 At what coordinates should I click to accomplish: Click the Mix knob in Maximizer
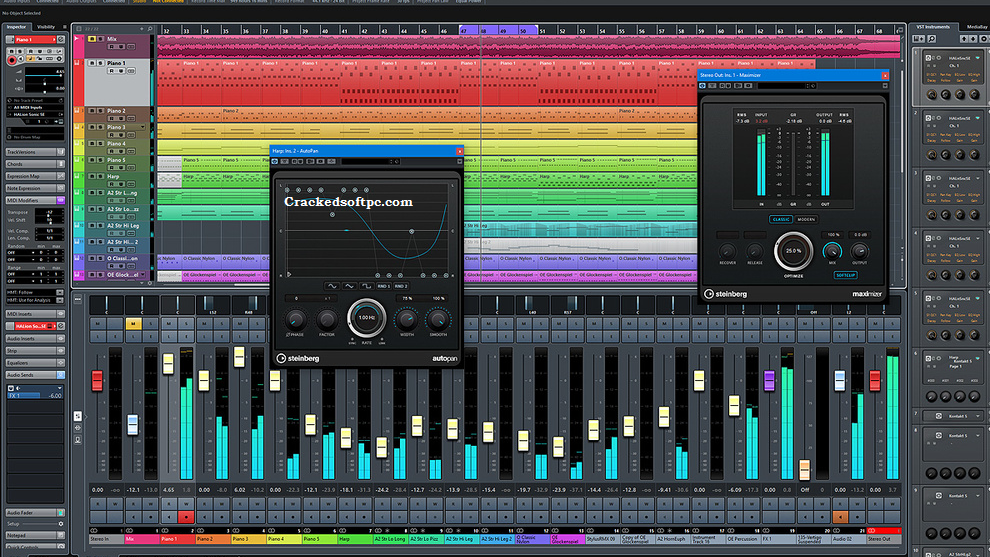coord(832,252)
